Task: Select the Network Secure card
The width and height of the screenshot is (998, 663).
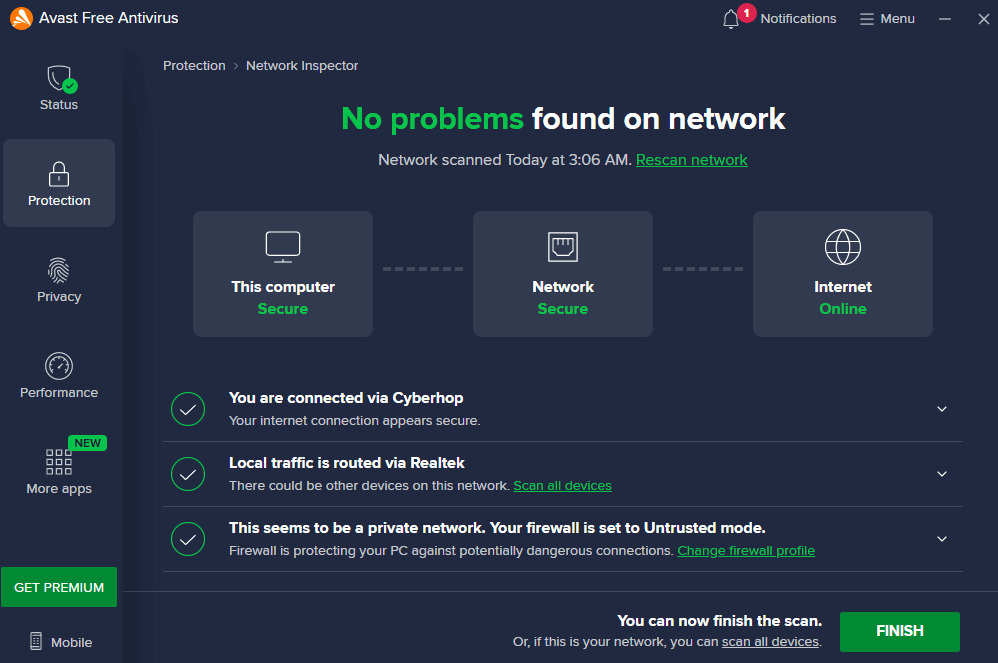Action: tap(563, 274)
